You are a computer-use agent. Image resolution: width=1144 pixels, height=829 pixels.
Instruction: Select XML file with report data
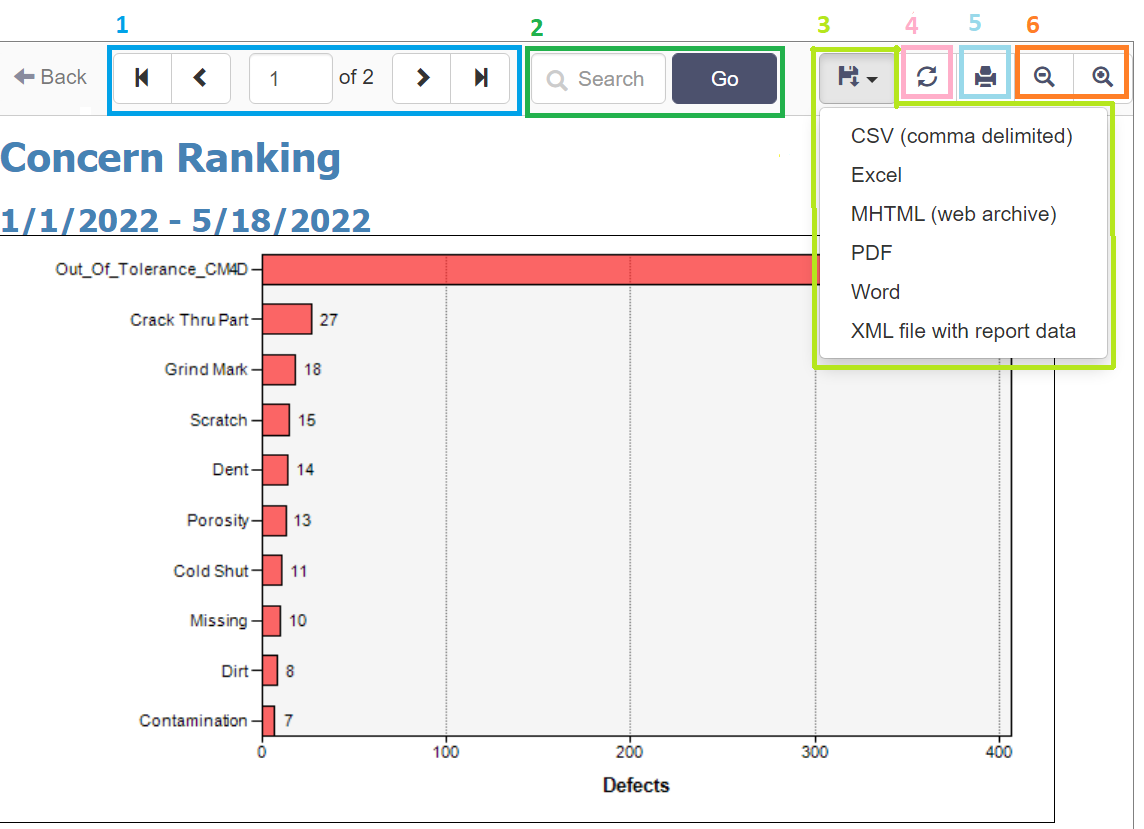coord(963,331)
